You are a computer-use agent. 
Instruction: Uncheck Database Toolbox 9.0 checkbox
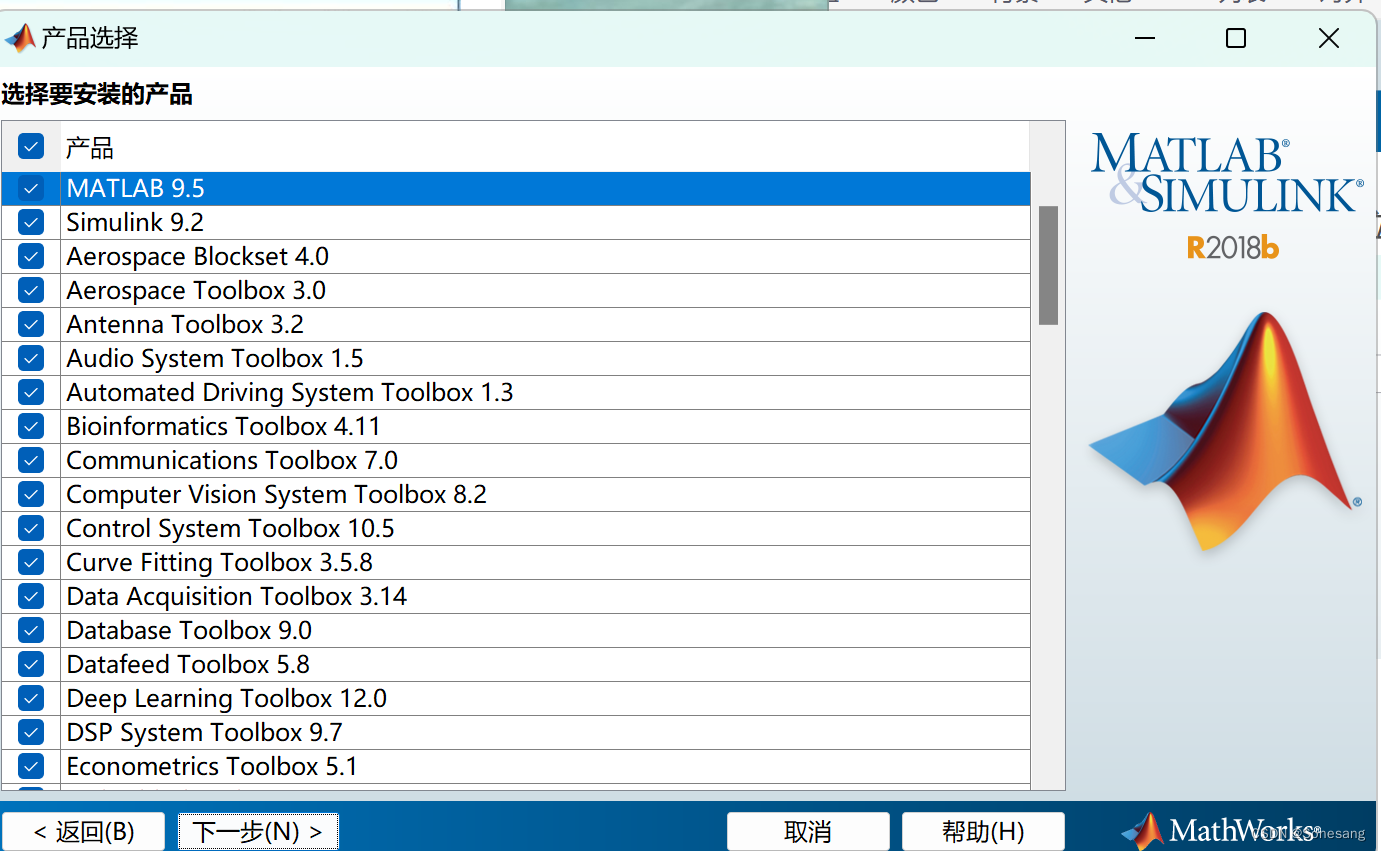coord(31,630)
